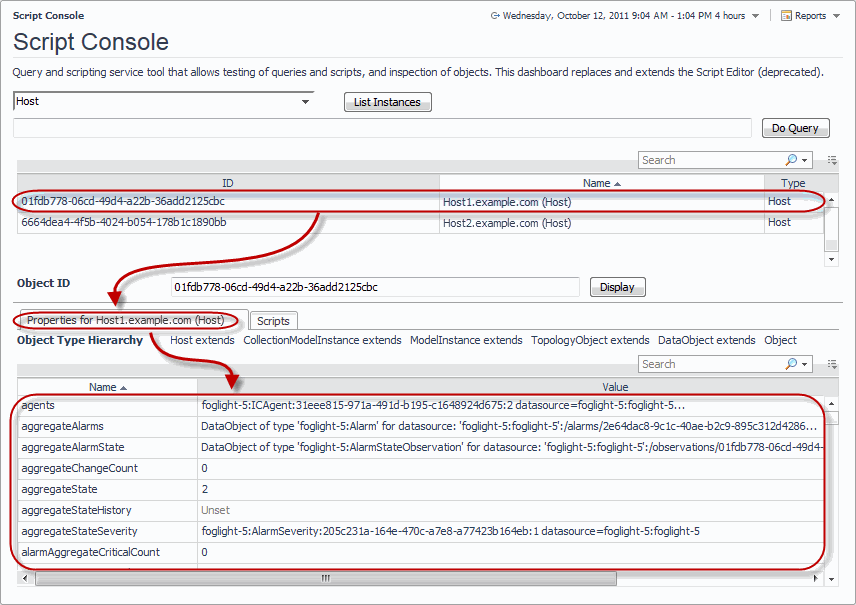Select the aggregateAlarms property name

62,426
